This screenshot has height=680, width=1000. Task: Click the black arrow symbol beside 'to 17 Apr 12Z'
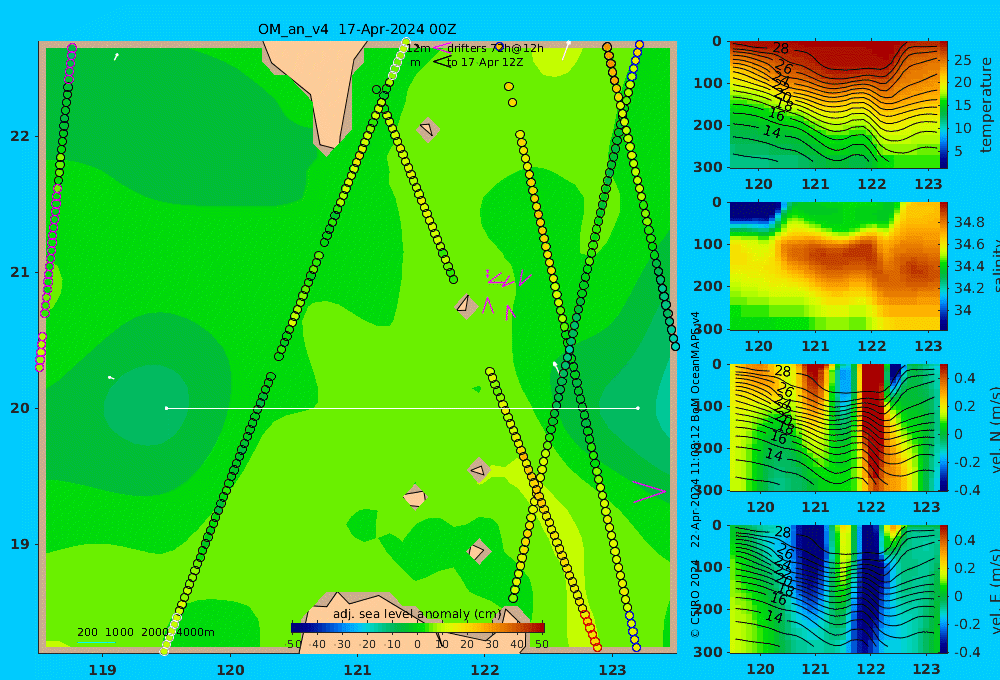(x=442, y=62)
